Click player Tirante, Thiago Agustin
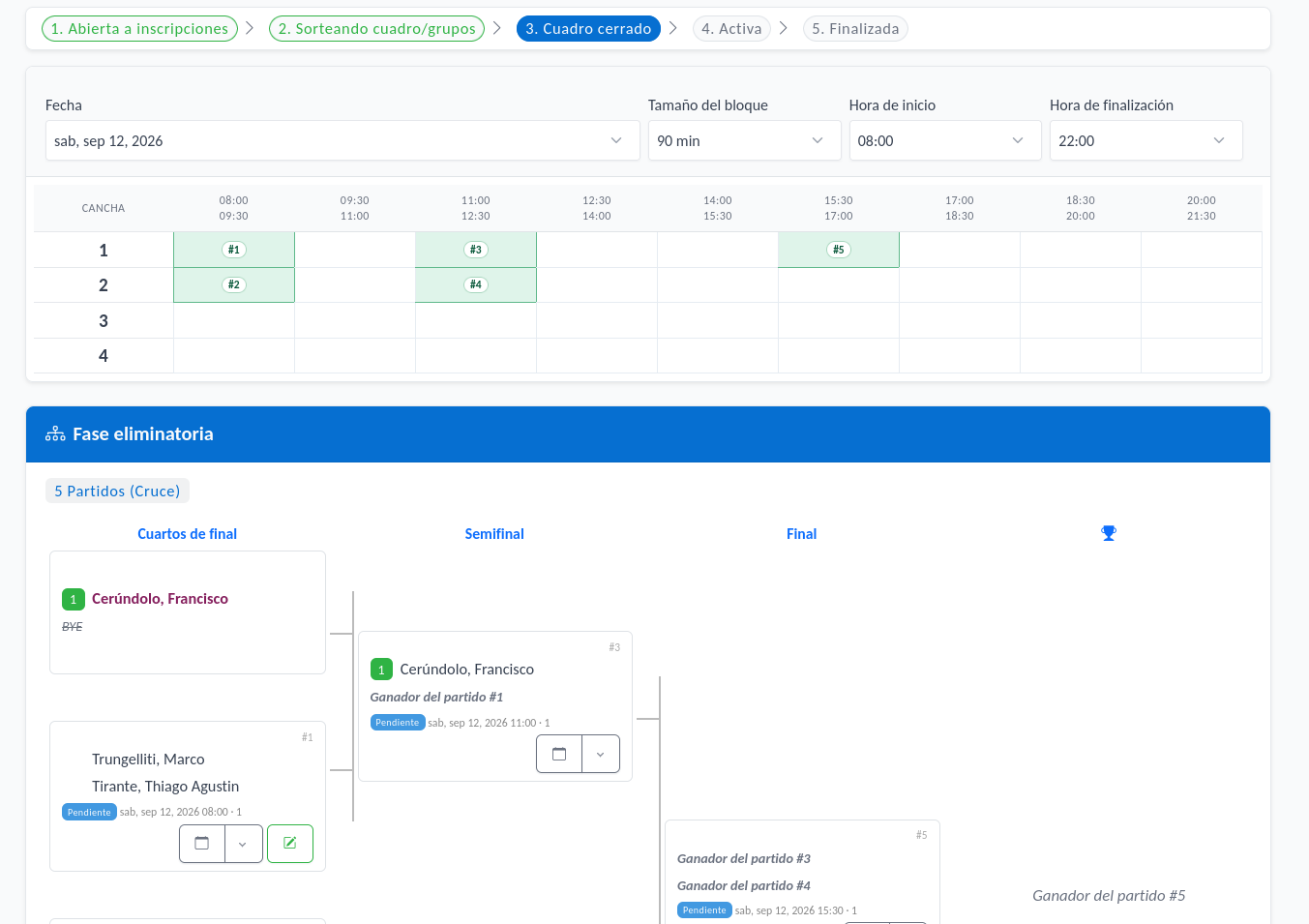 [x=165, y=787]
